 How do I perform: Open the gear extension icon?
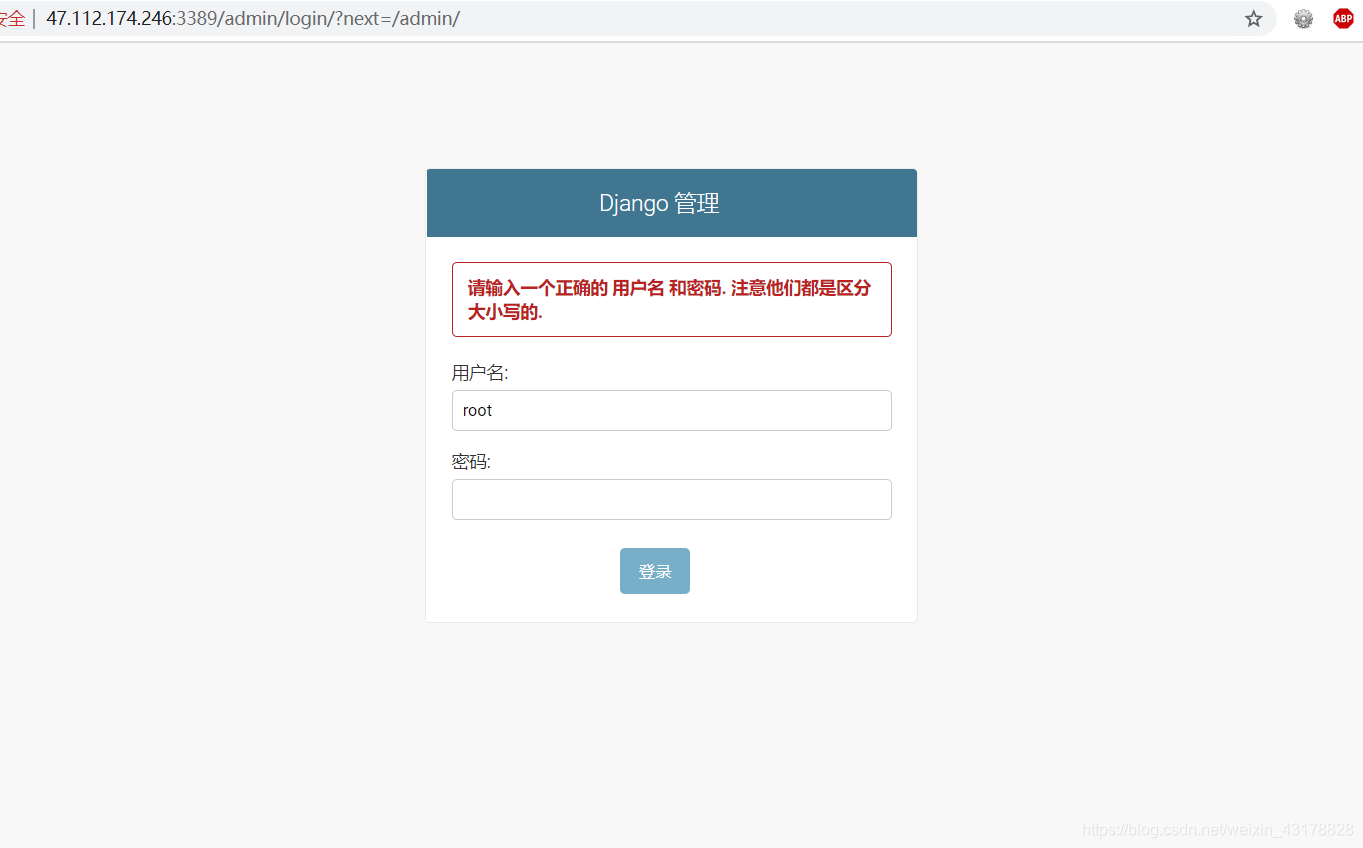1303,19
